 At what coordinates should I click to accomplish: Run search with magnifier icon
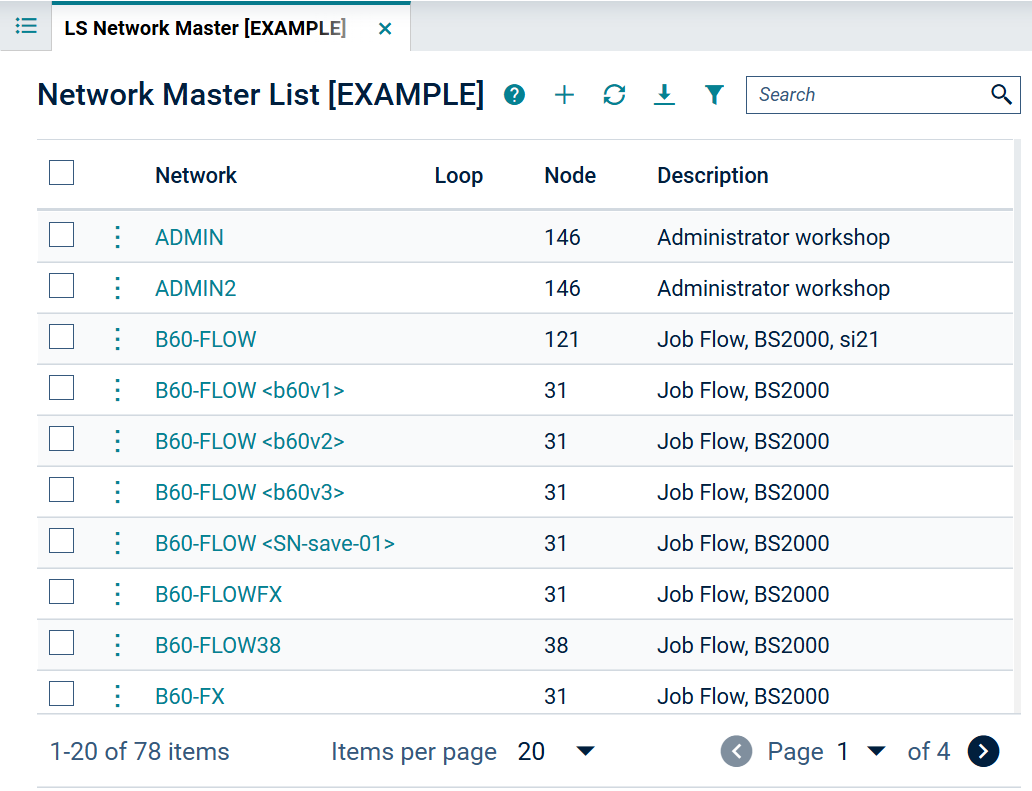tap(1001, 95)
